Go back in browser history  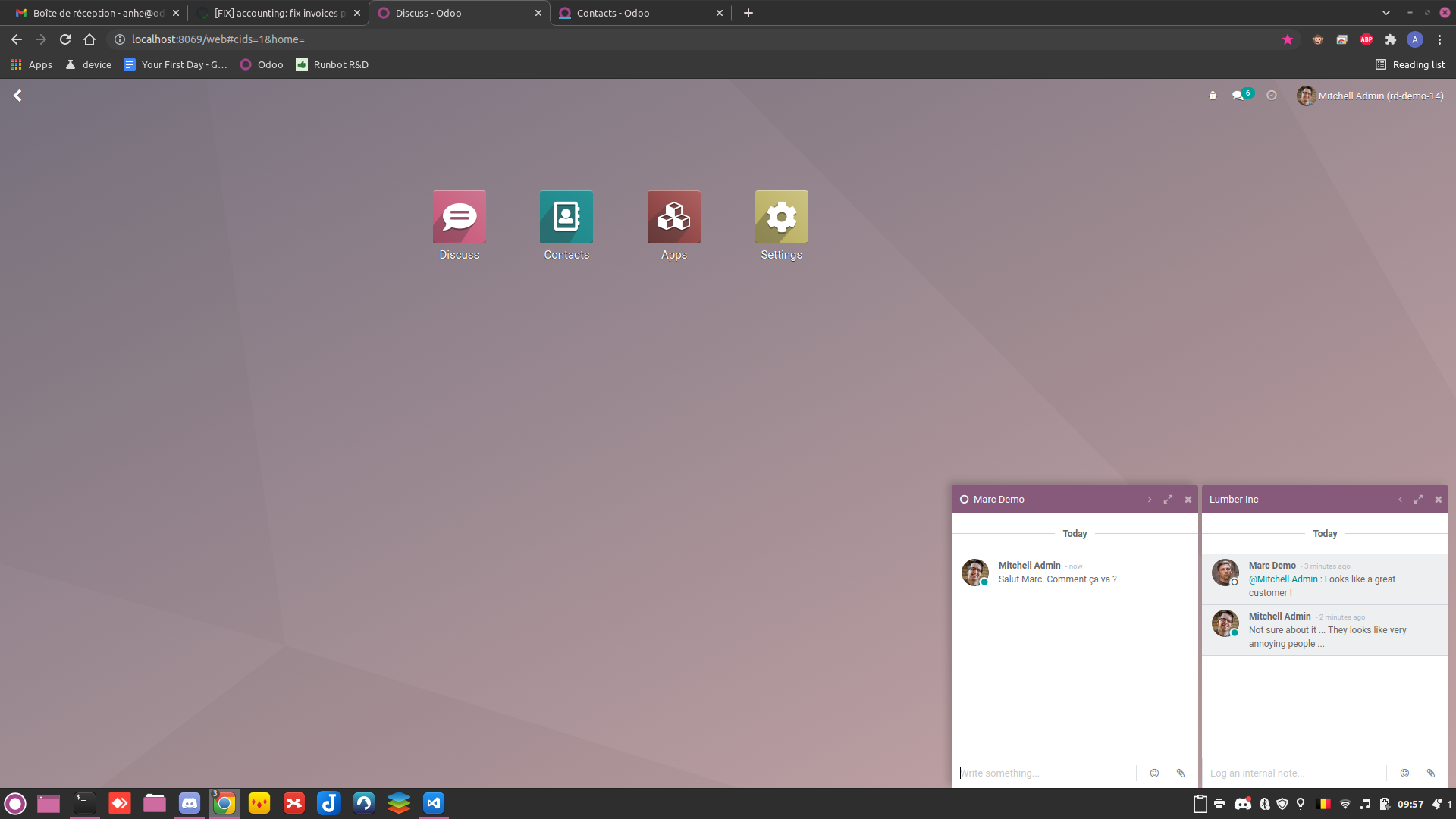(17, 39)
